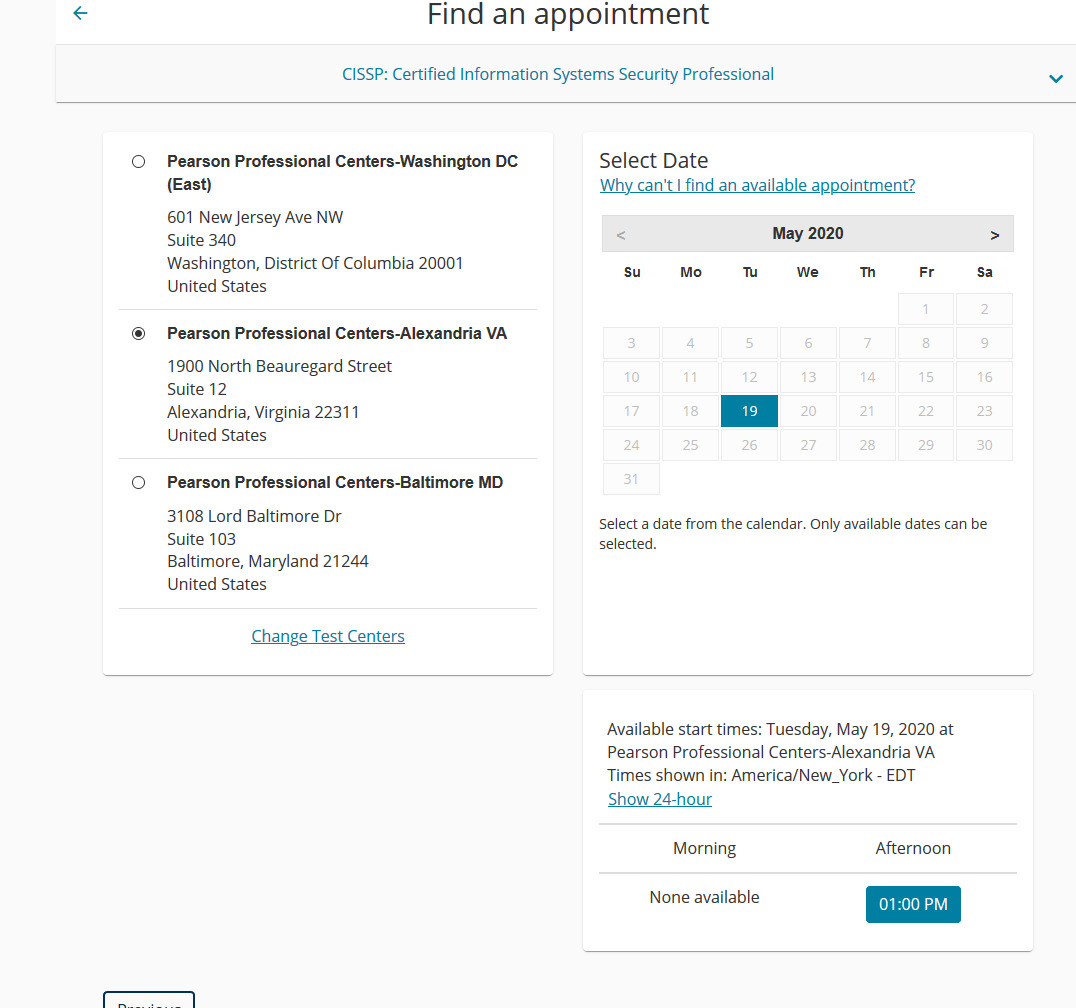Go to previous month in calendar
This screenshot has width=1076, height=1008.
click(x=621, y=235)
